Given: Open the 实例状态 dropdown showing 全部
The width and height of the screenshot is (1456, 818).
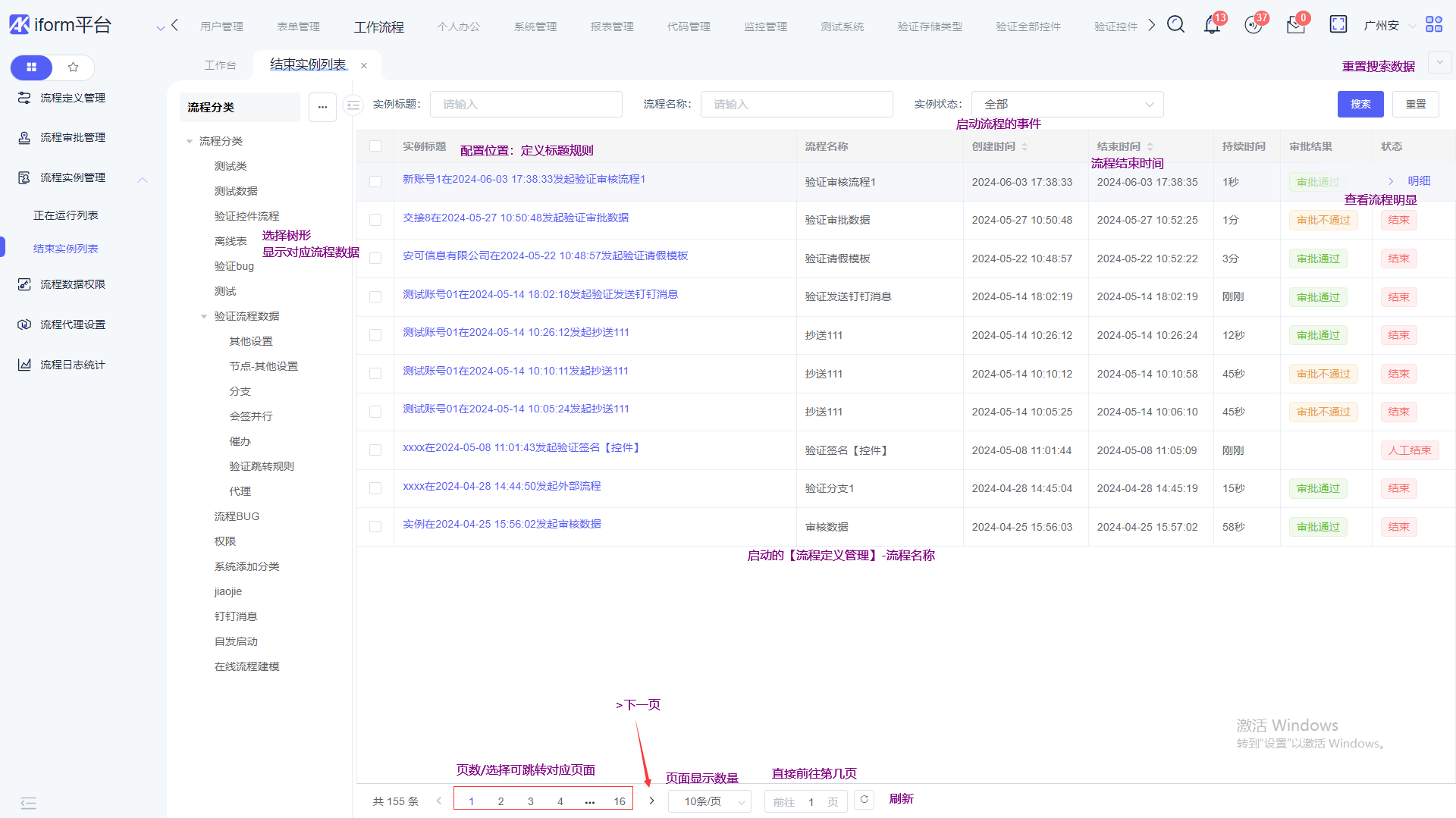Looking at the screenshot, I should point(1067,105).
